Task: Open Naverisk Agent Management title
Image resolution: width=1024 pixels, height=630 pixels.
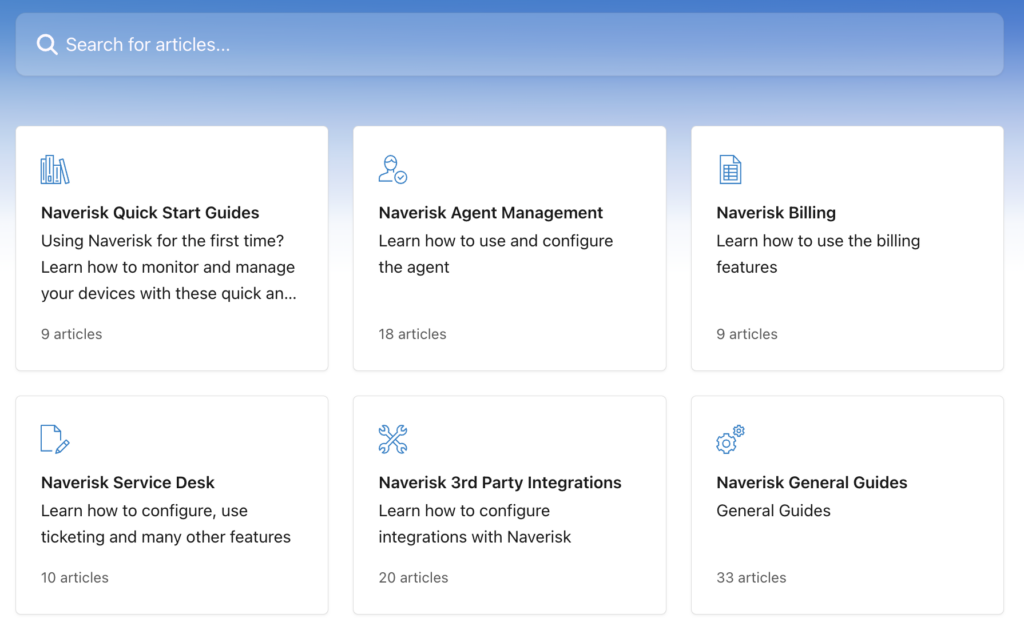Action: tap(490, 213)
